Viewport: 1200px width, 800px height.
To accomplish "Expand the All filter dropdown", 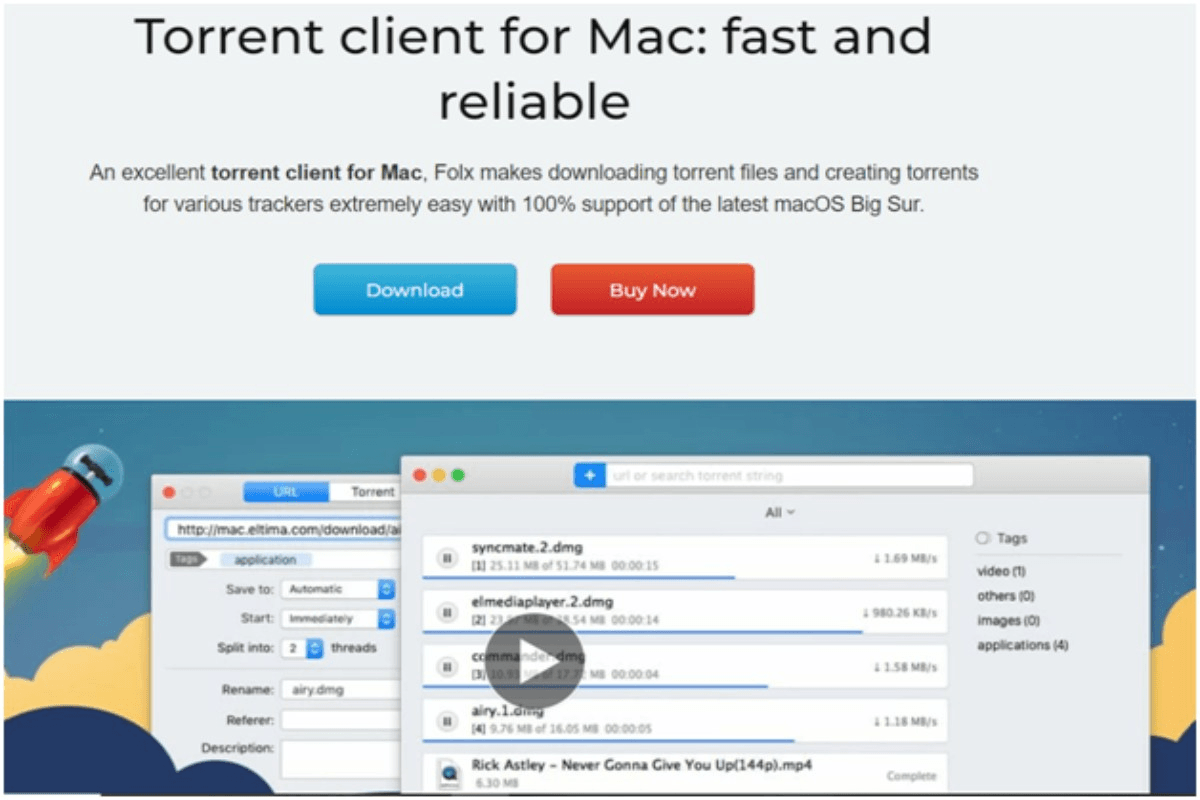I will (x=779, y=512).
